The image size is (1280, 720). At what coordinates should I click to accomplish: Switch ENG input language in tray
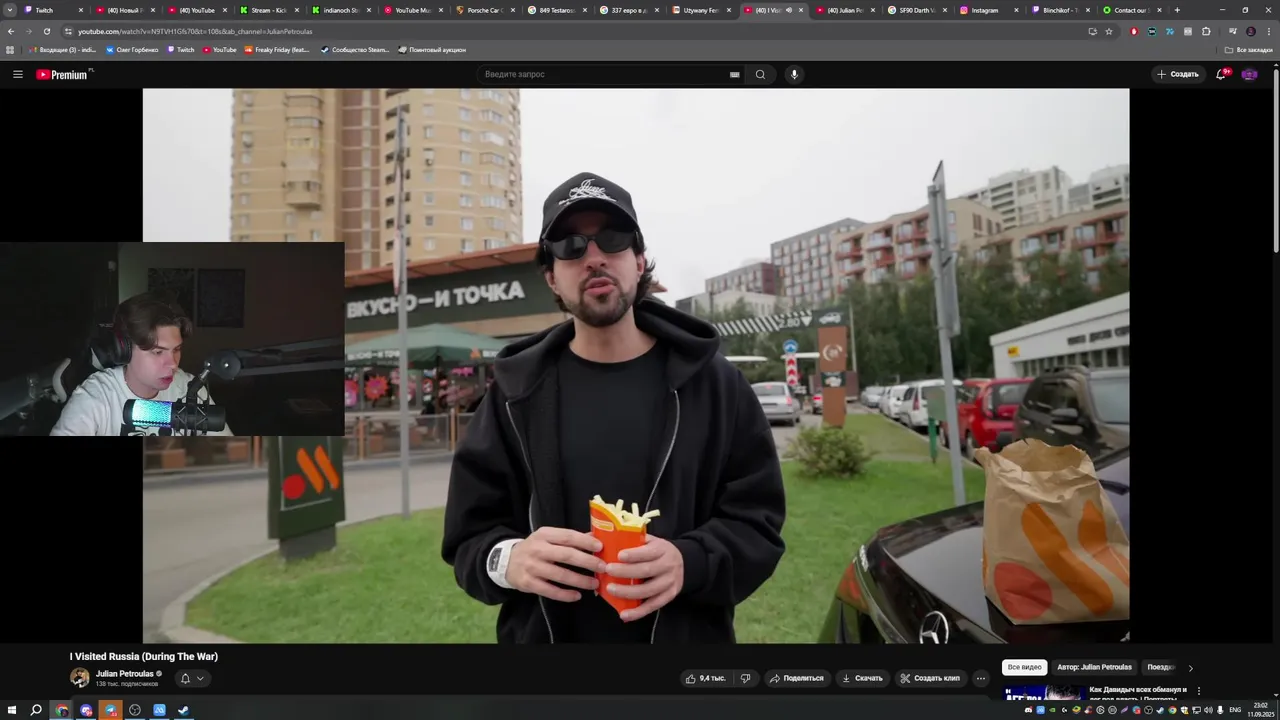[x=1234, y=710]
